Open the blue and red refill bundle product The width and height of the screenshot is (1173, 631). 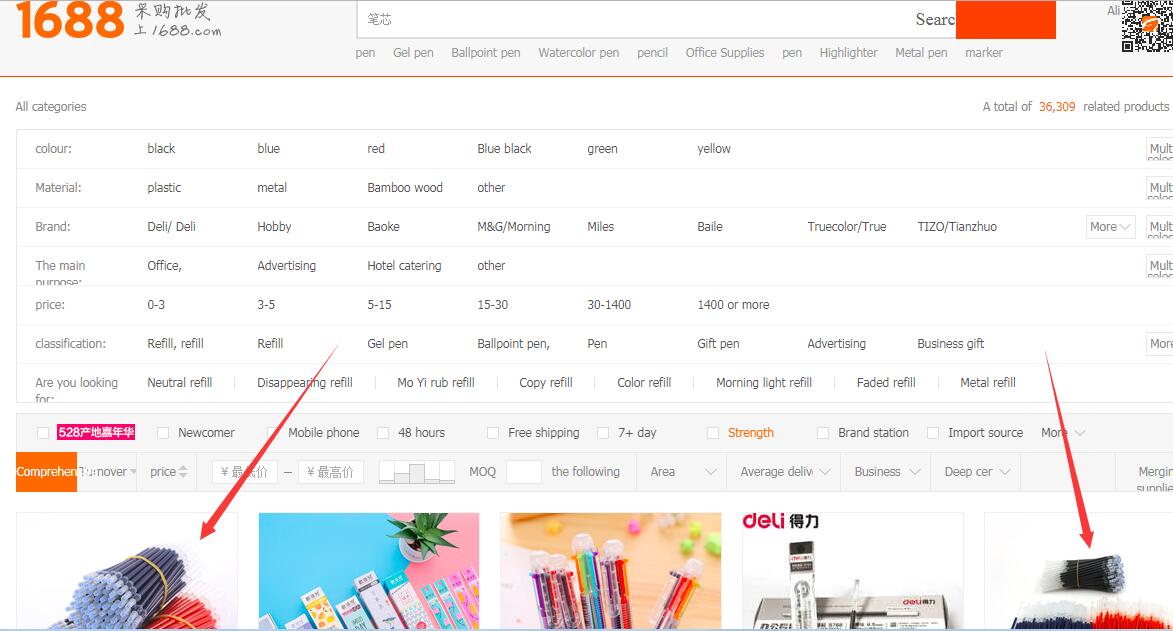click(127, 571)
